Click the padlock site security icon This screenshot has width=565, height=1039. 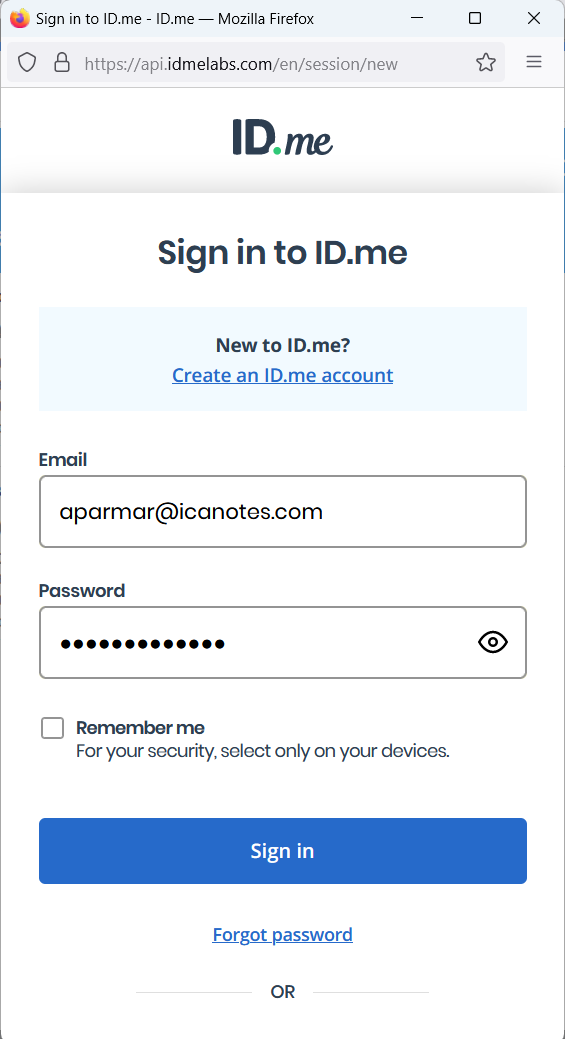(62, 63)
